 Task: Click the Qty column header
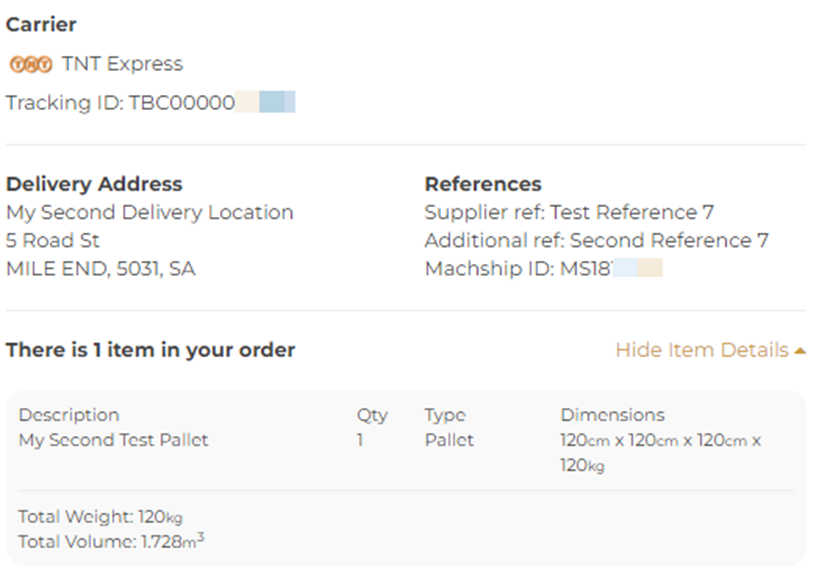tap(372, 415)
